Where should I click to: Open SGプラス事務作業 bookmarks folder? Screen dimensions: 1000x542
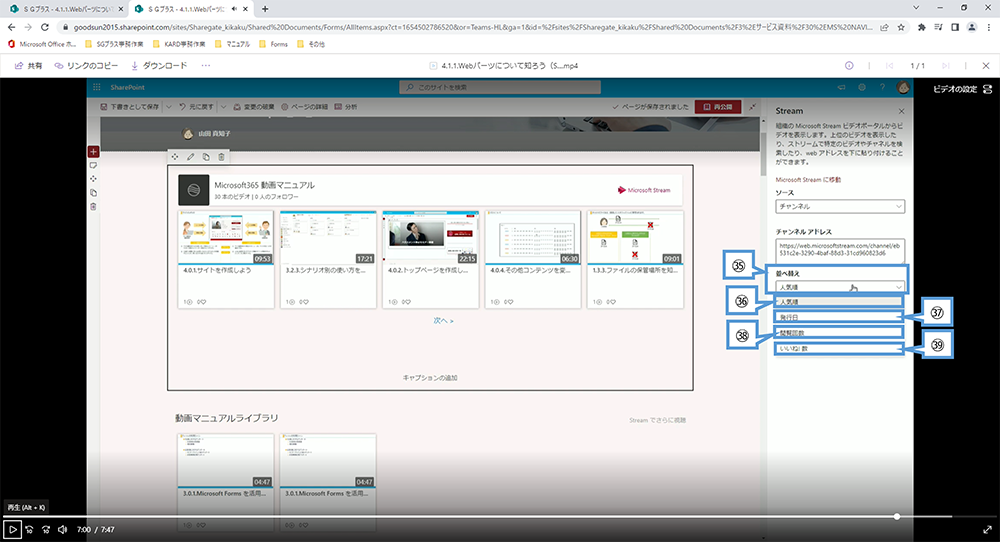114,44
